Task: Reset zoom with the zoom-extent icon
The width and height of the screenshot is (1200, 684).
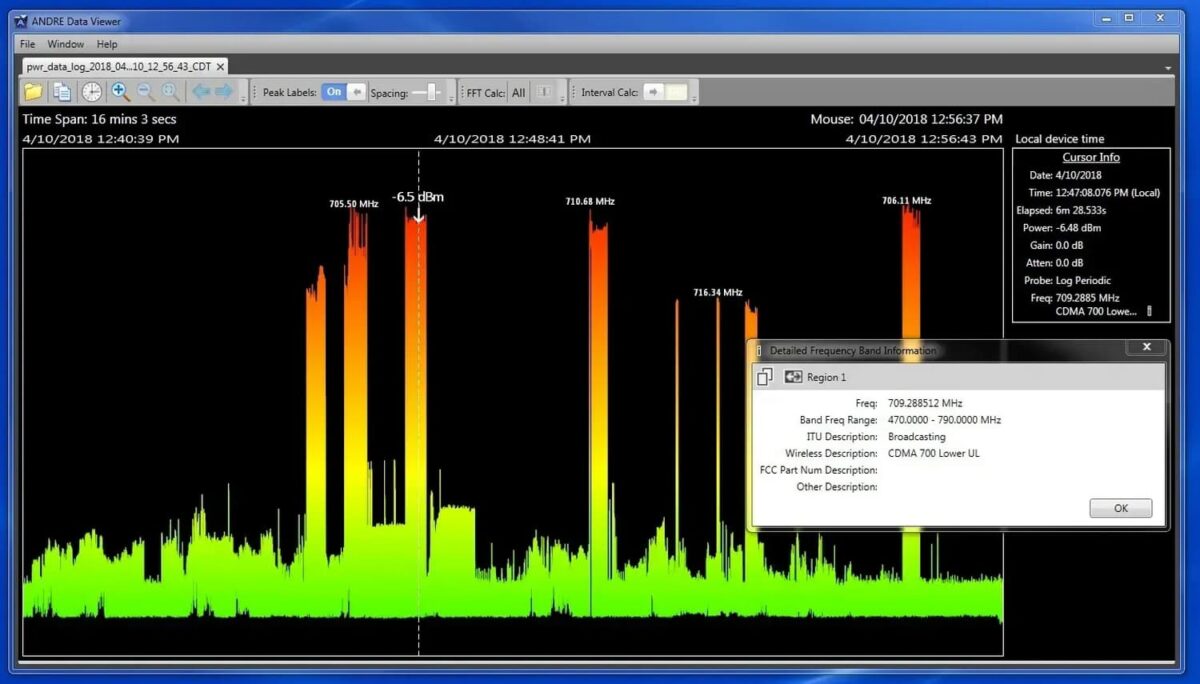Action: point(170,91)
